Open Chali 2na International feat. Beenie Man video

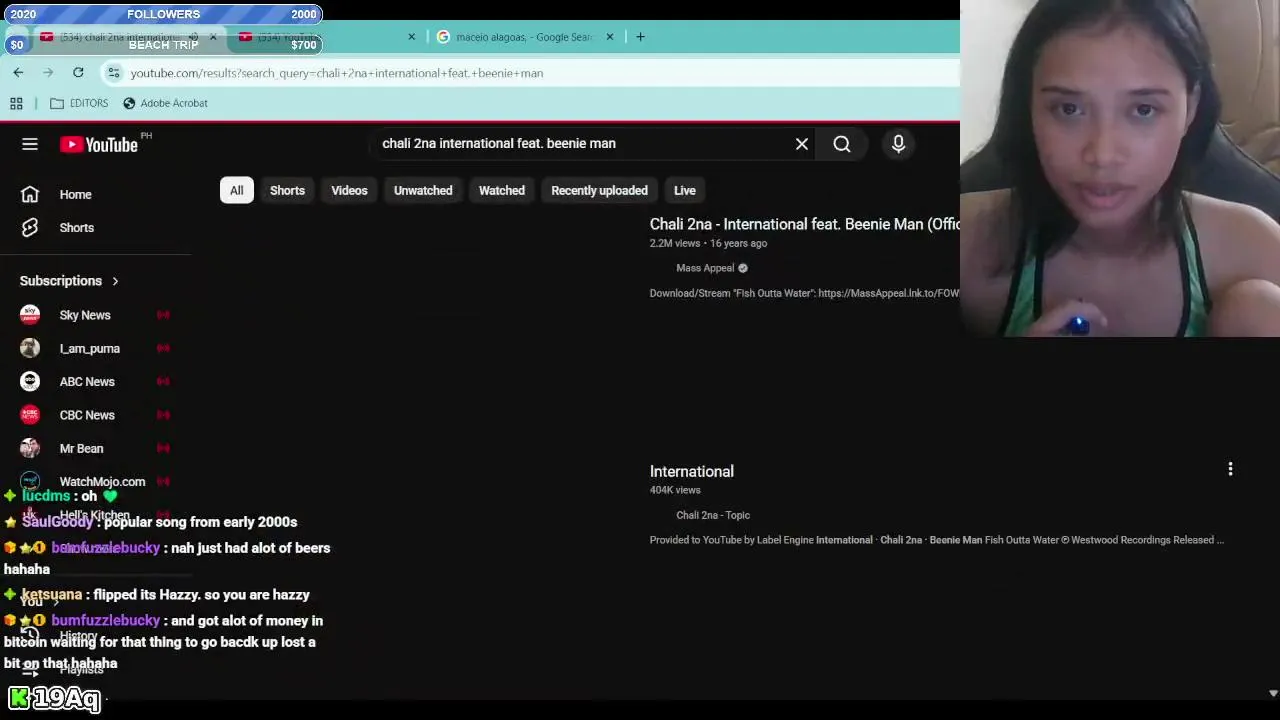coord(804,224)
